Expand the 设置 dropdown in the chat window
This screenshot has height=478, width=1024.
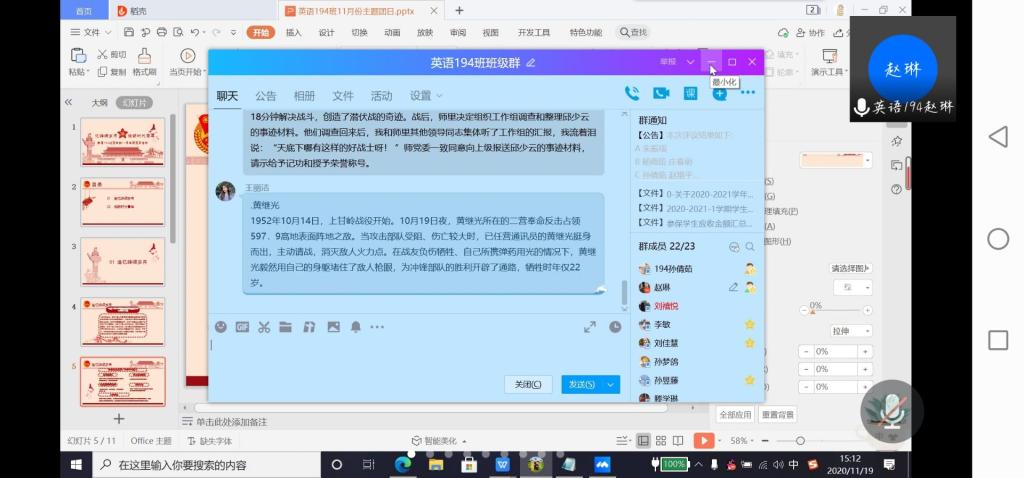pyautogui.click(x=426, y=96)
